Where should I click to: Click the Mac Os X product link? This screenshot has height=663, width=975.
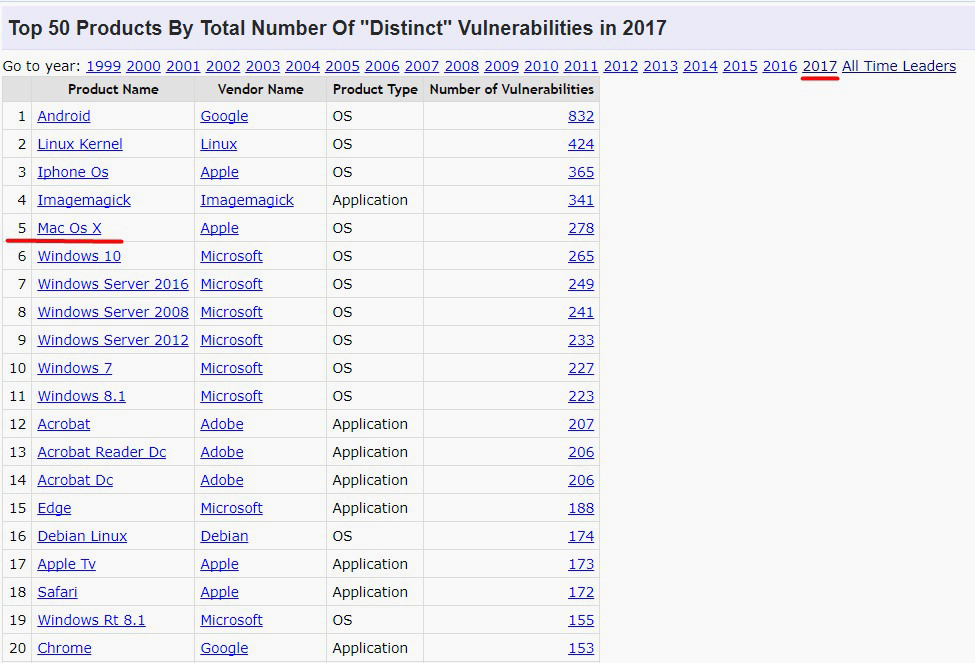pyautogui.click(x=69, y=228)
